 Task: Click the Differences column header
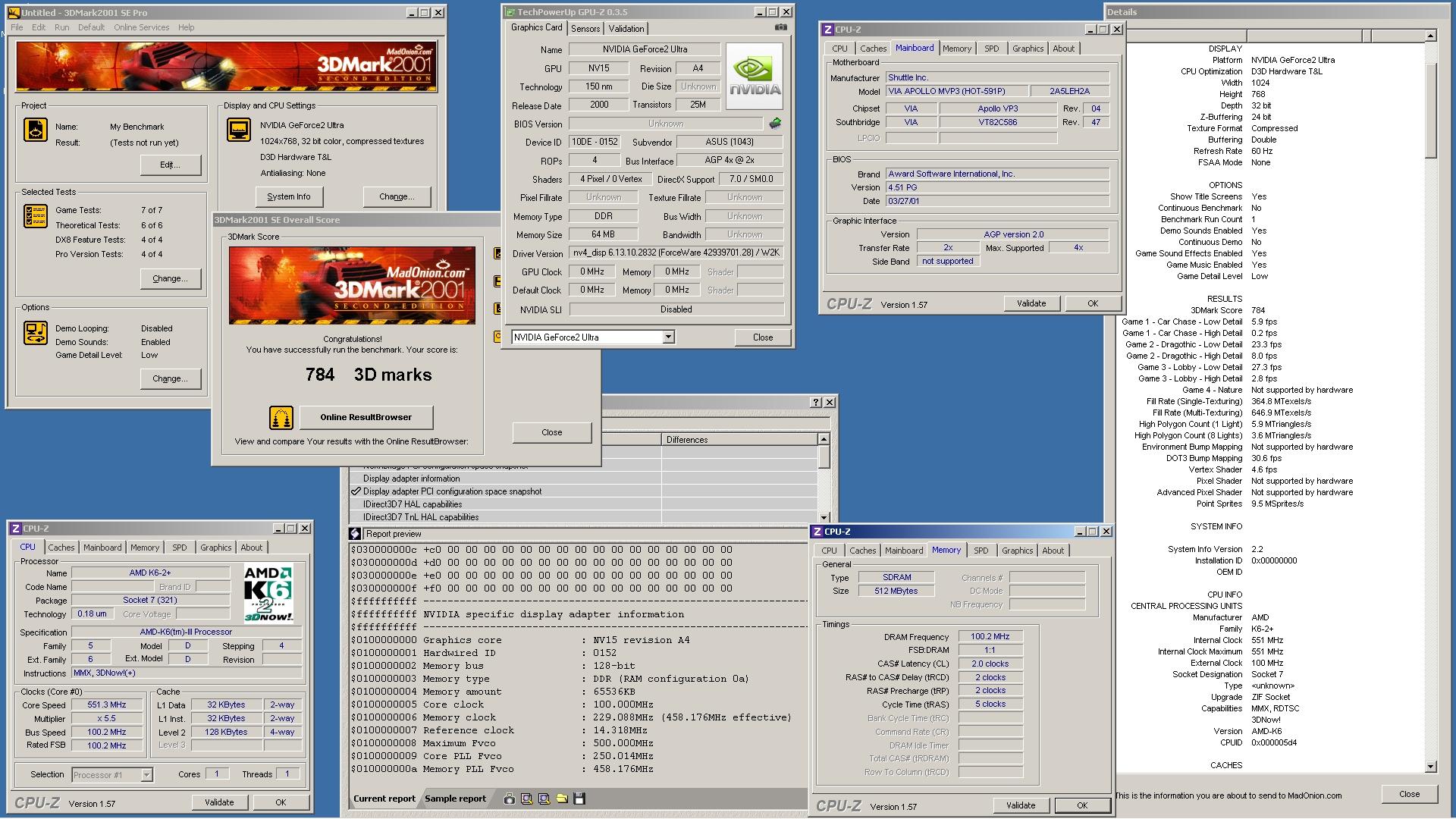point(739,439)
